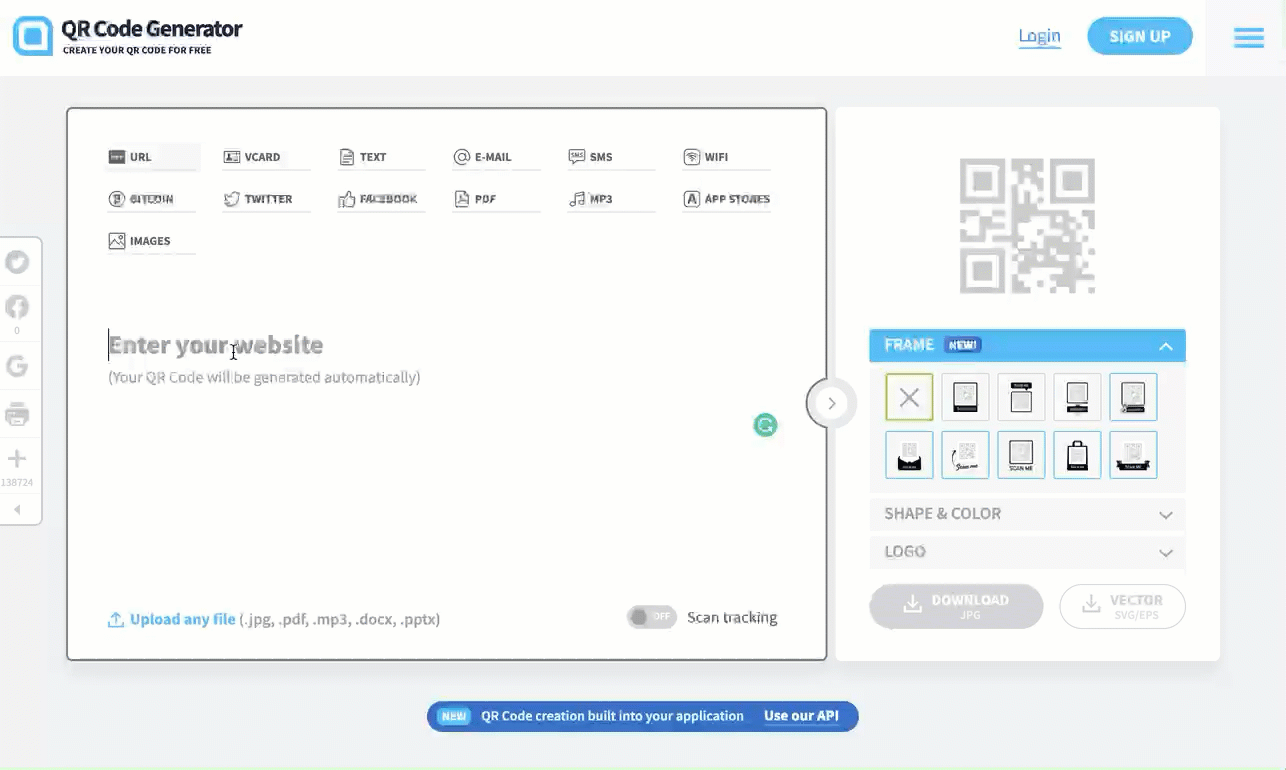Click the Use our API link

tap(801, 716)
